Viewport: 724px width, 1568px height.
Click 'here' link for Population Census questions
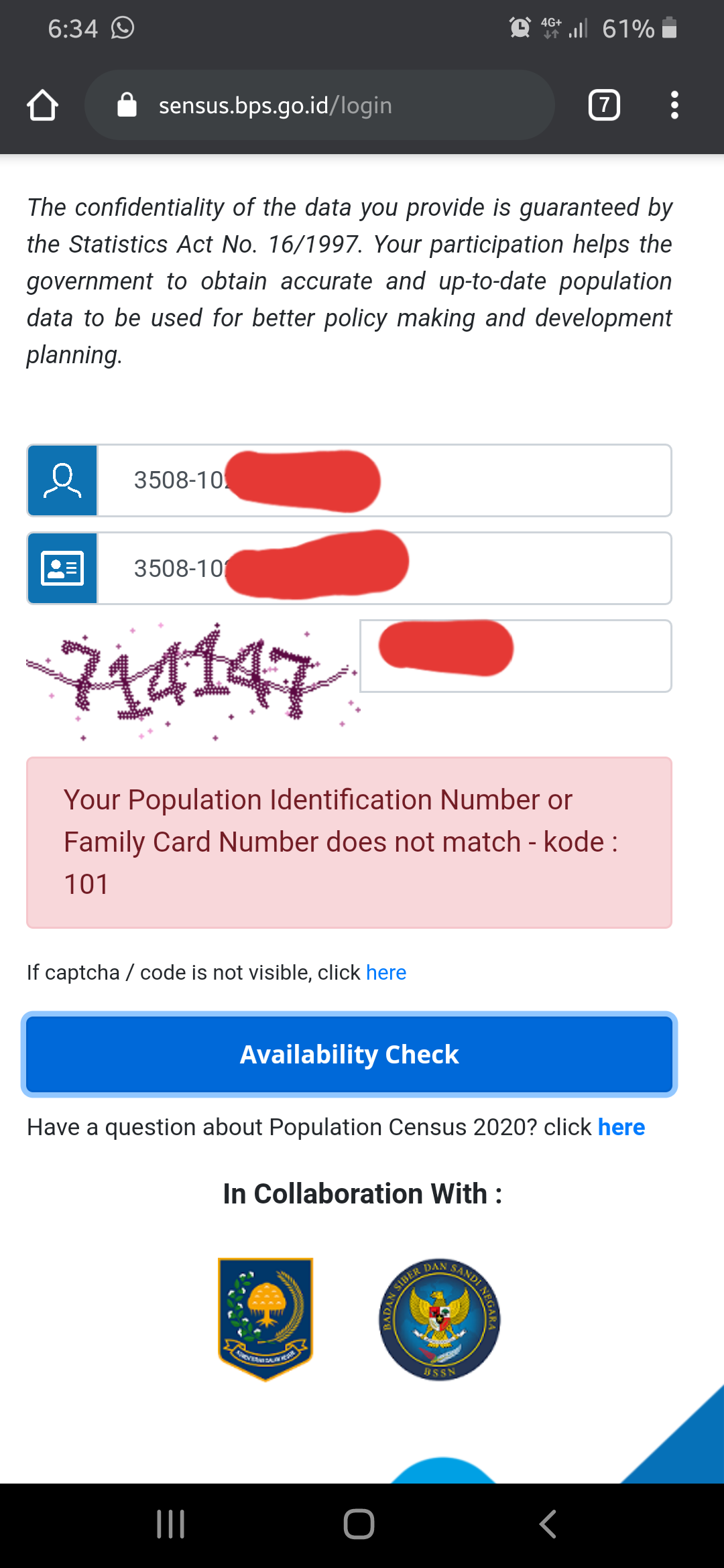click(621, 1127)
